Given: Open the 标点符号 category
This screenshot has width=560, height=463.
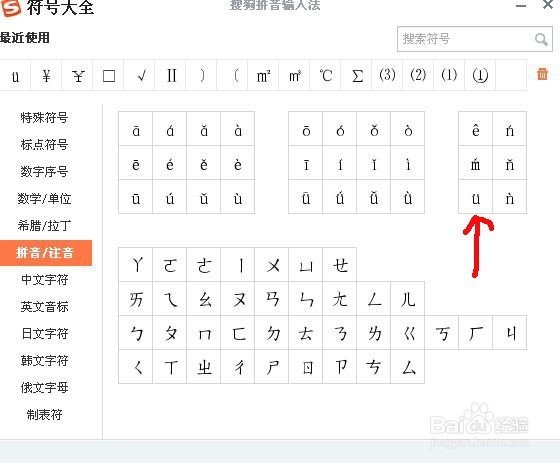Looking at the screenshot, I should [44, 145].
